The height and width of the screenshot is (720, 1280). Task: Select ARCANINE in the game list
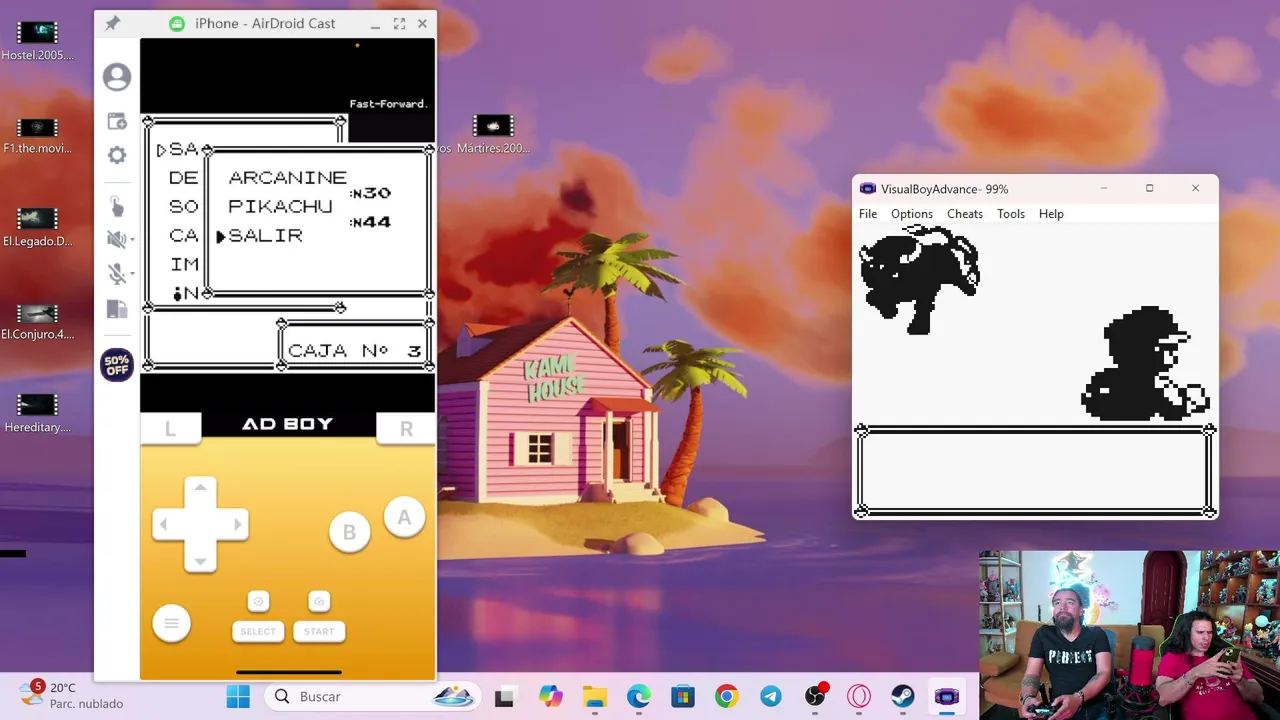(x=287, y=178)
